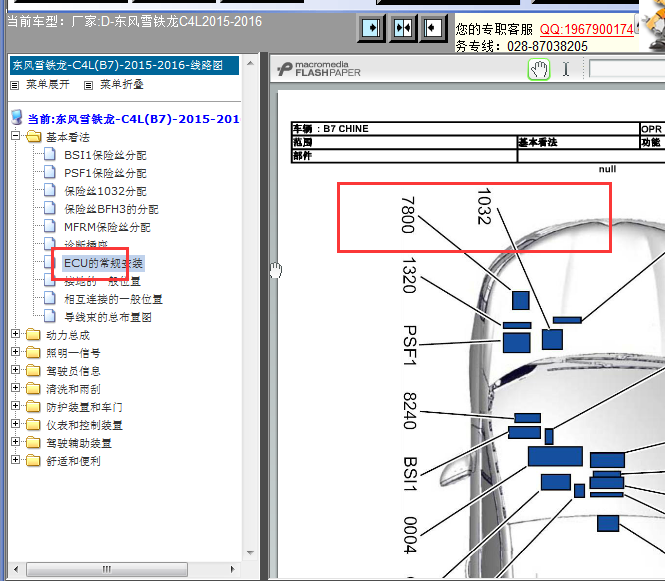Click page icon of MFRM保险丝分配
665x581 pixels.
(50, 226)
